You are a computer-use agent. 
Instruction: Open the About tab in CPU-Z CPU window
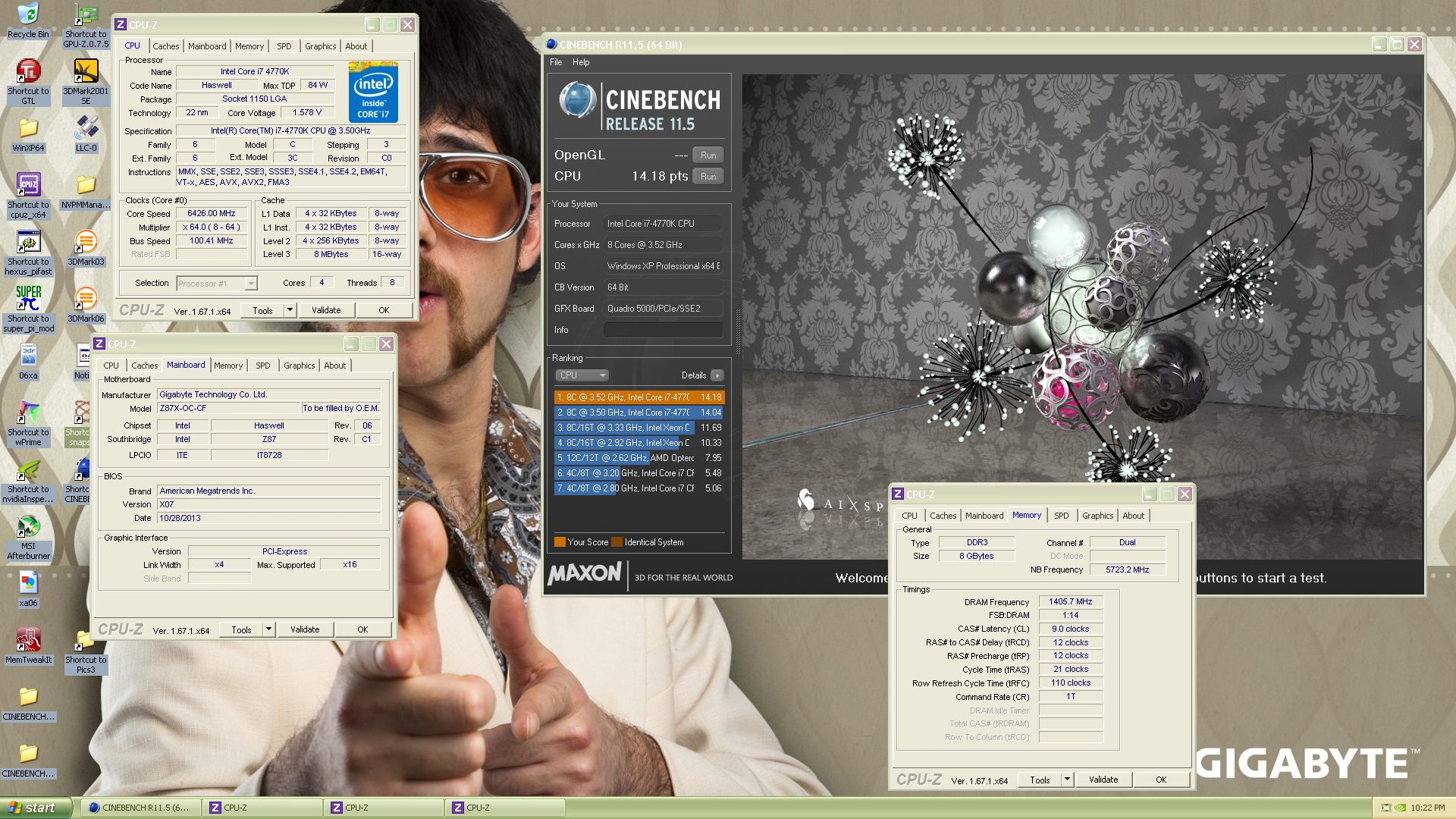point(356,46)
